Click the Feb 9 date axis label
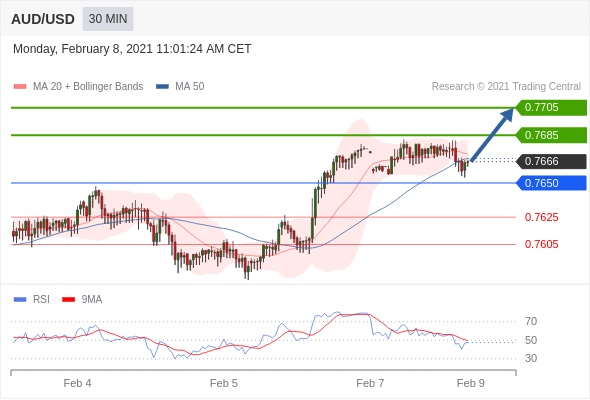The image size is (590, 400). pos(471,383)
